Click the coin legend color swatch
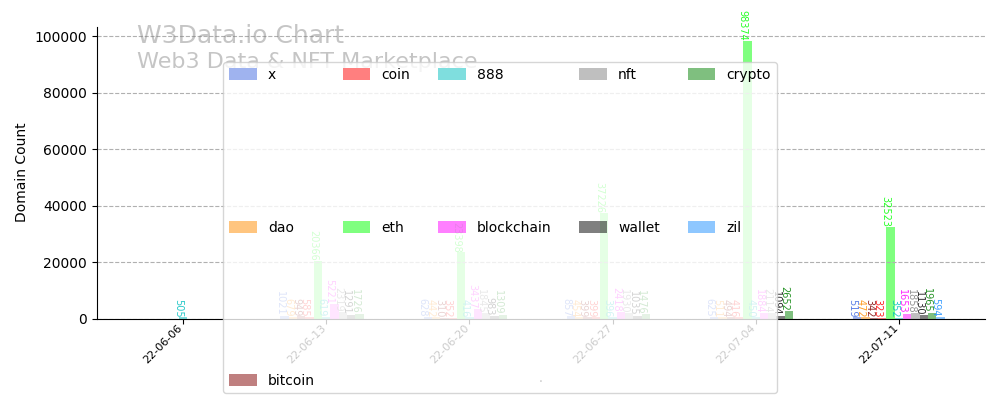1000x400 pixels. 357,74
